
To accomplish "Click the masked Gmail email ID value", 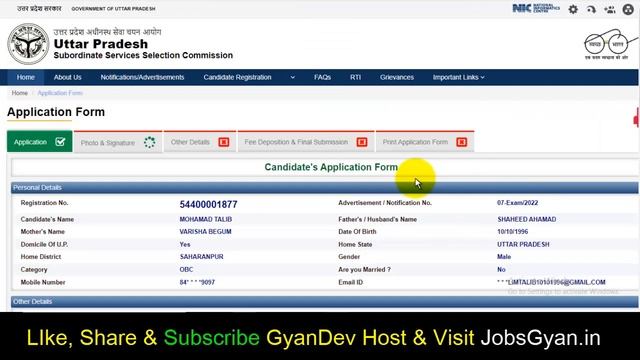I will (551, 282).
